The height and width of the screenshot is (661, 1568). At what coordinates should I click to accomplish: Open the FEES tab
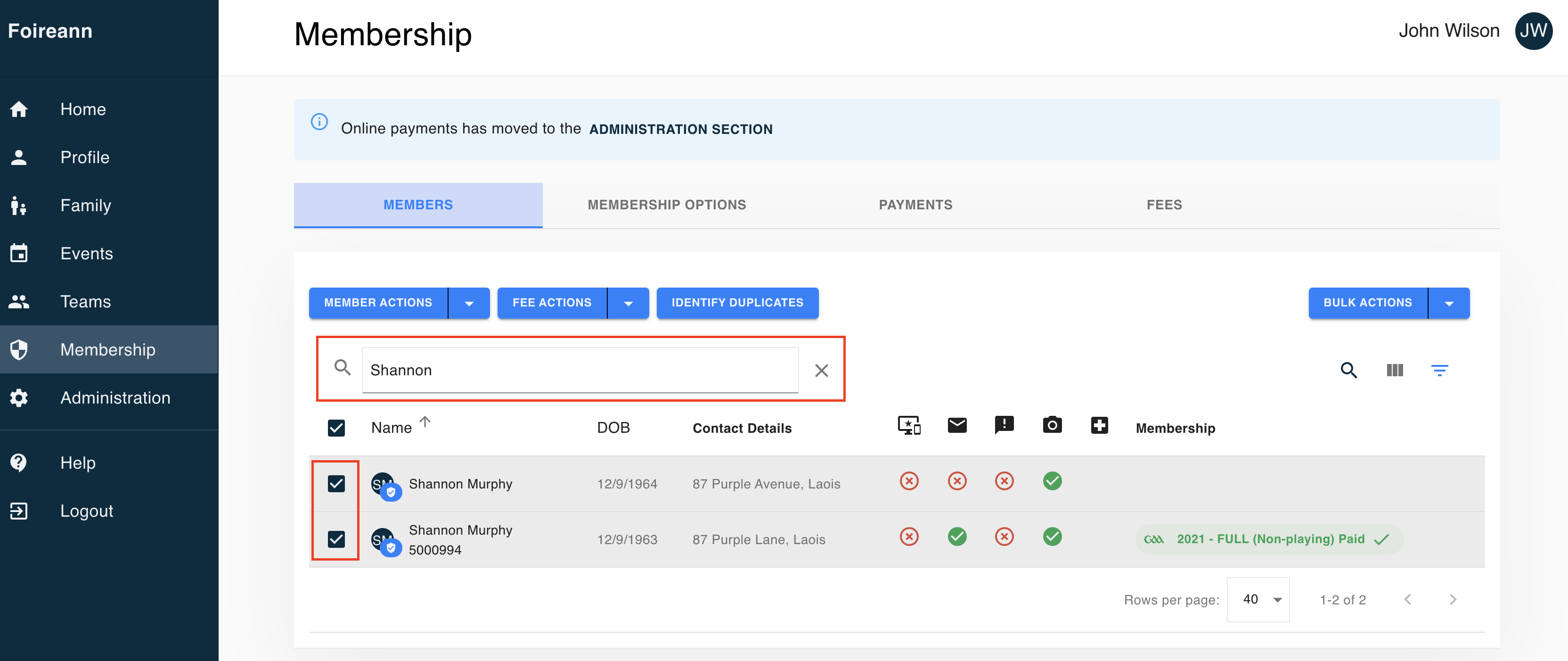pos(1164,205)
